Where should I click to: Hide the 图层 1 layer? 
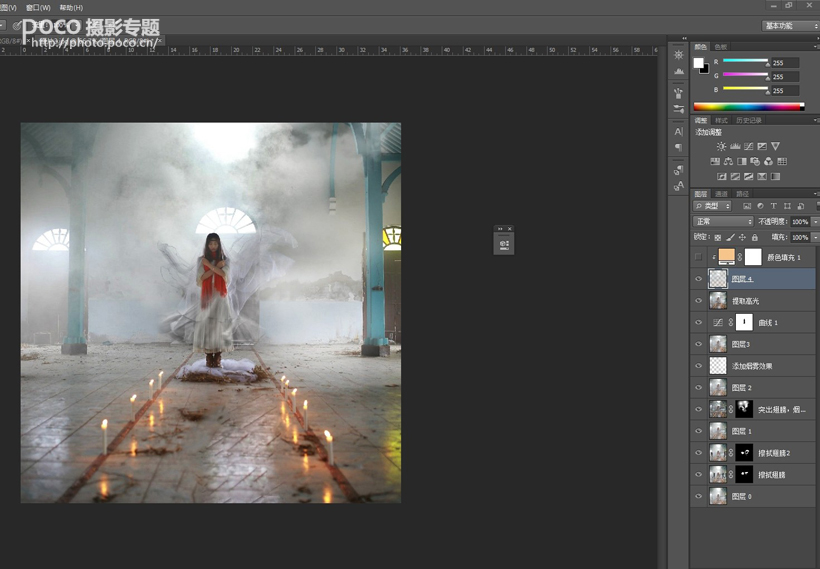[698, 431]
